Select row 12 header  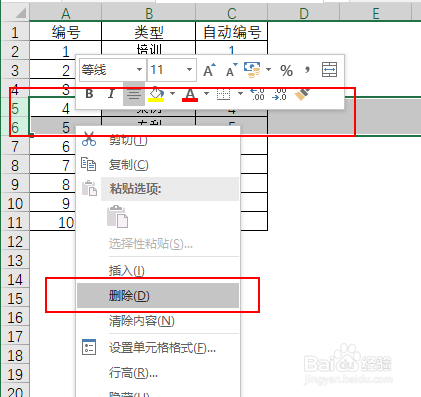click(x=15, y=241)
